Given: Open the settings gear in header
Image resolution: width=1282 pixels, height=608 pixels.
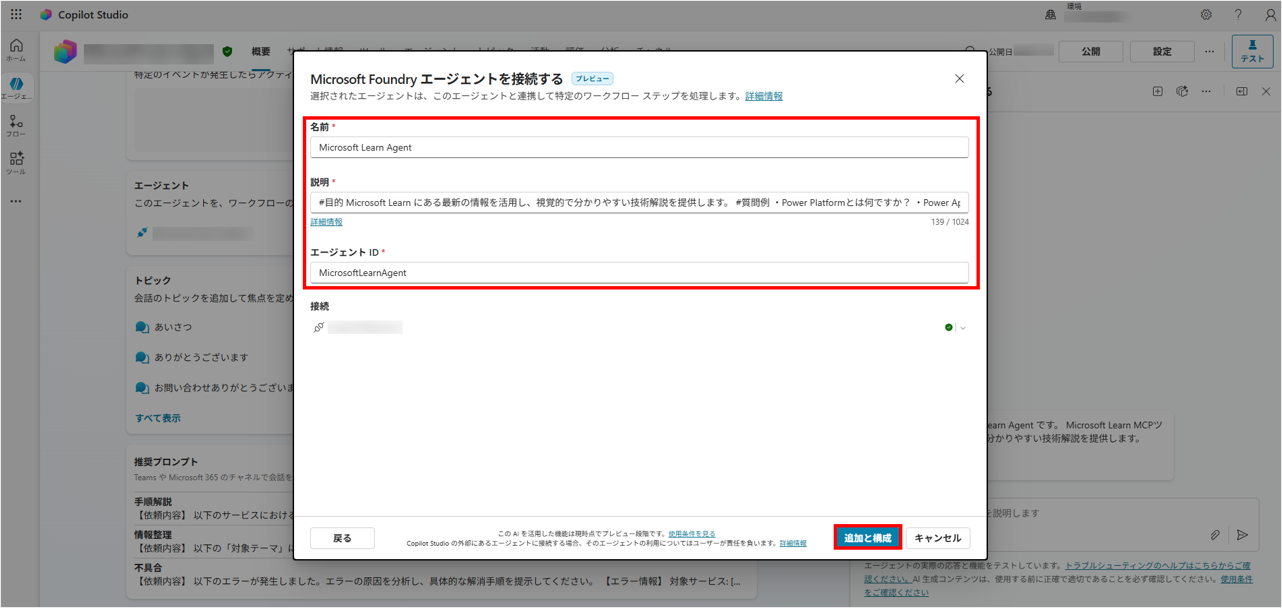Looking at the screenshot, I should [1206, 15].
